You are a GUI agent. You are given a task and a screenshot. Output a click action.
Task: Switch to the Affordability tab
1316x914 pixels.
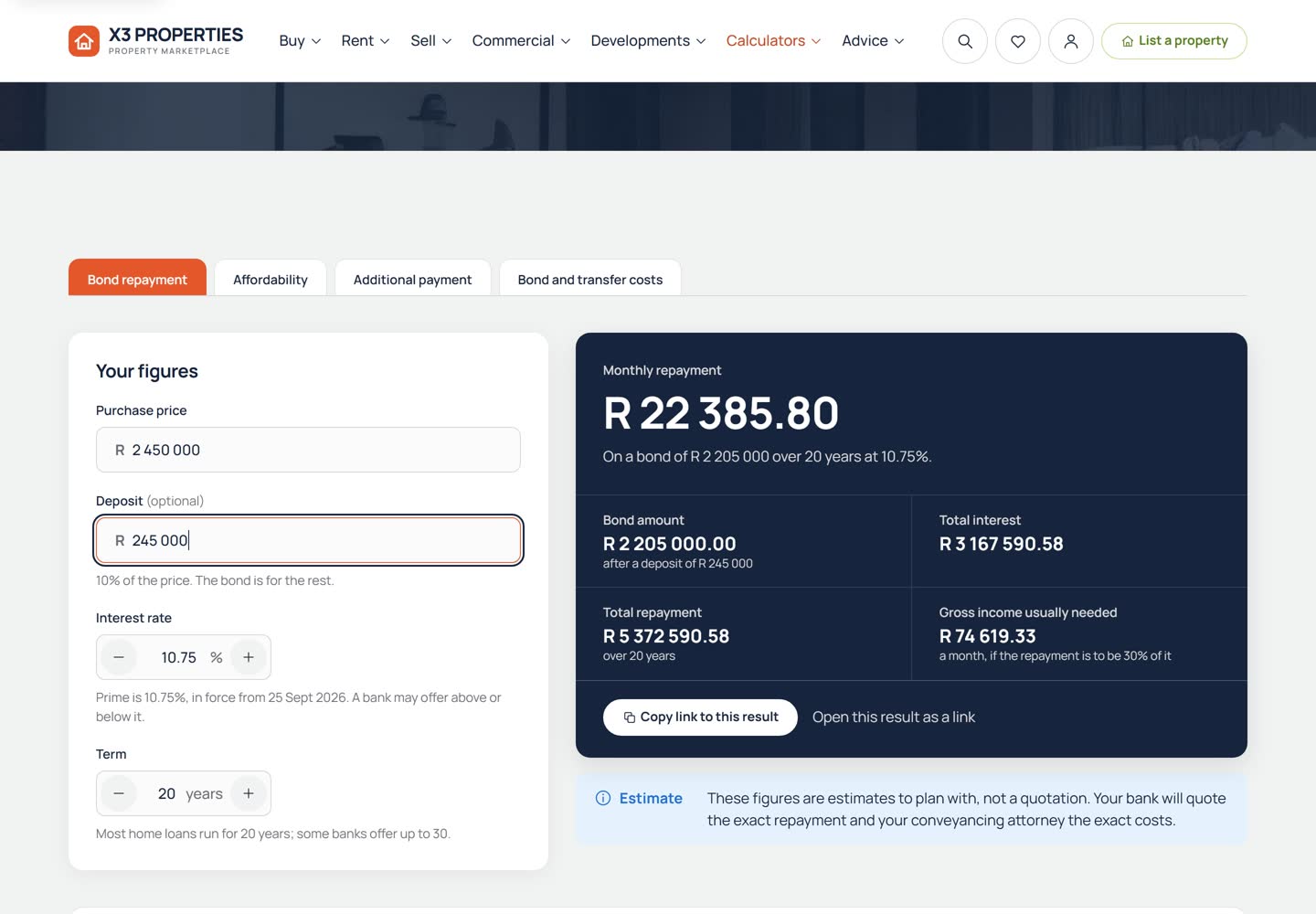(271, 278)
